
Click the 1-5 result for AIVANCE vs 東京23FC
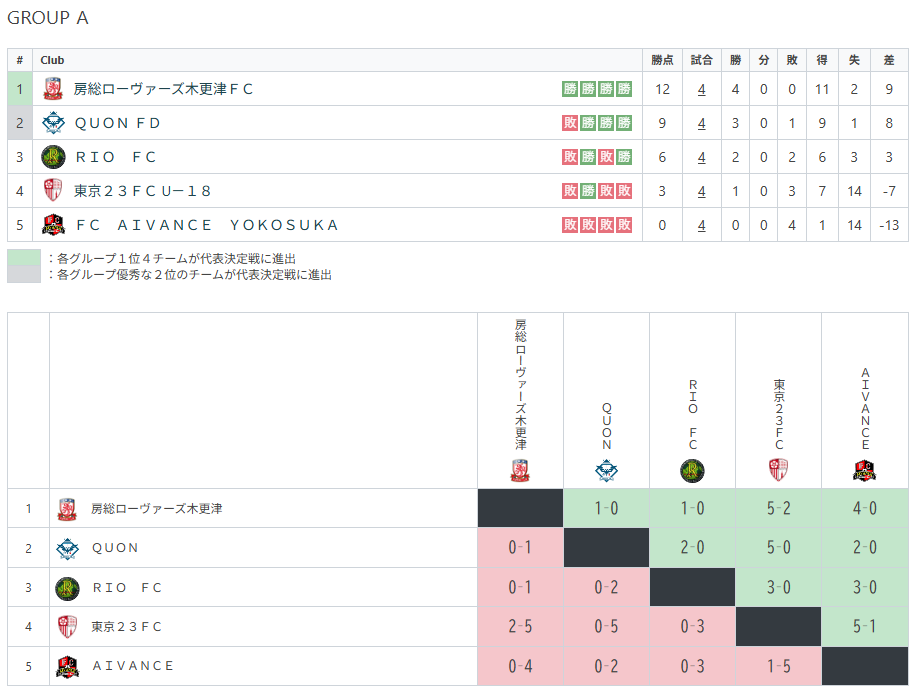tap(778, 666)
